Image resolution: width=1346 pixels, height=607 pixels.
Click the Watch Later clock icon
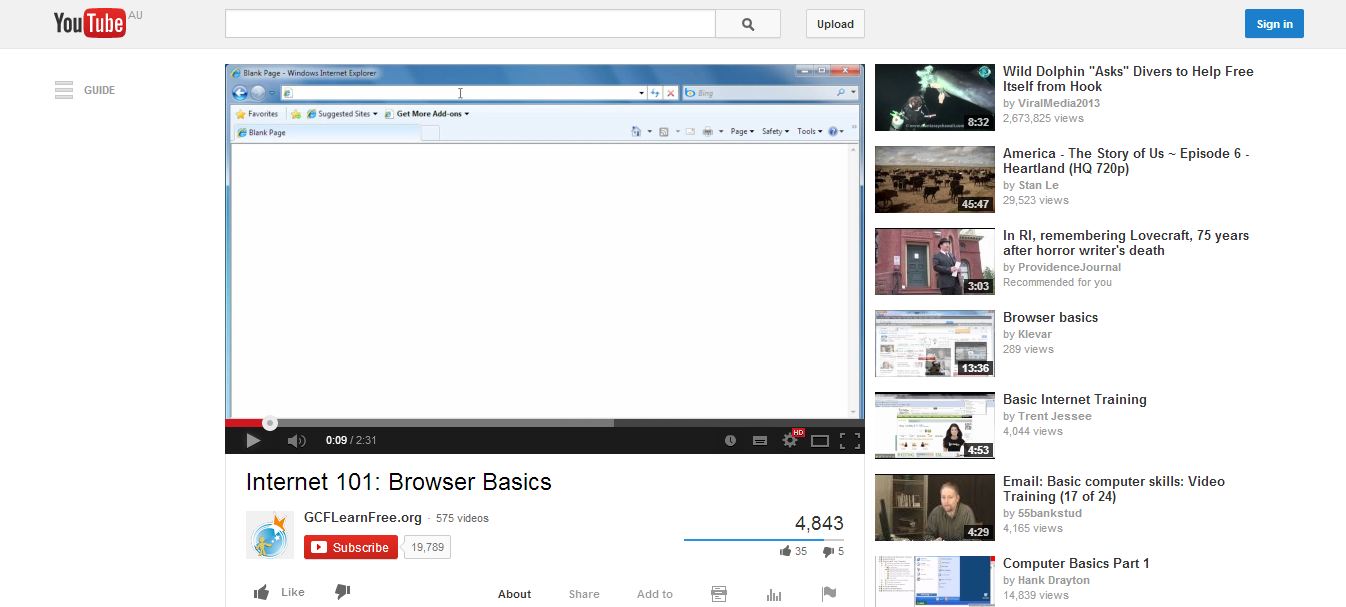tap(730, 440)
